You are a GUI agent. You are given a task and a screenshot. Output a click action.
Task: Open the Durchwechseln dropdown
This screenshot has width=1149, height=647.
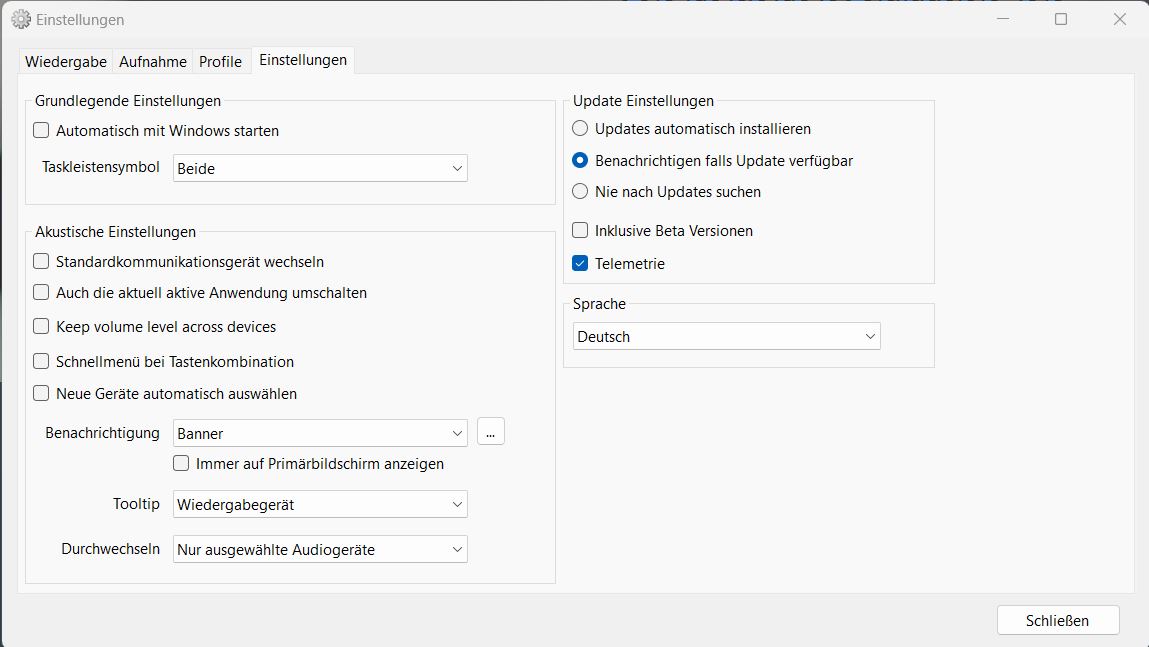point(320,549)
